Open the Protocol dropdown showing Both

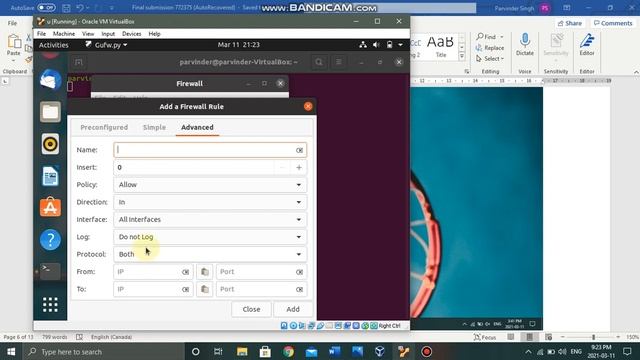210,254
